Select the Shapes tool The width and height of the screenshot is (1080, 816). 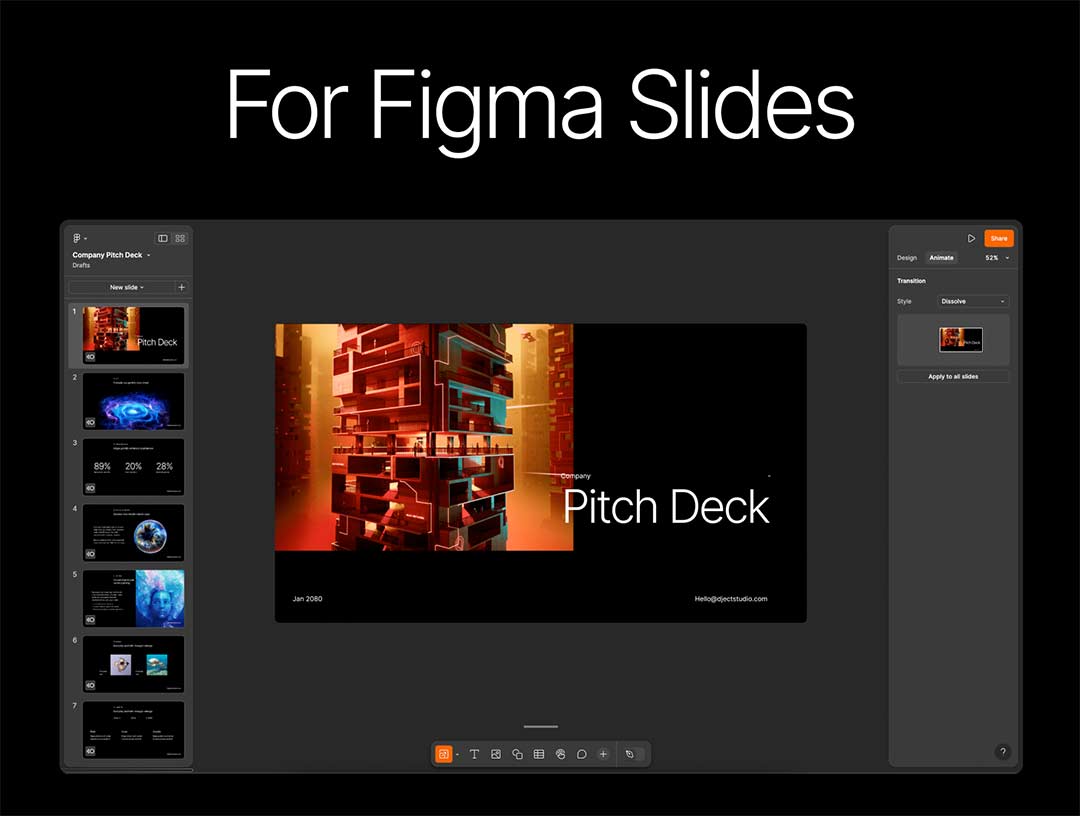coord(517,754)
